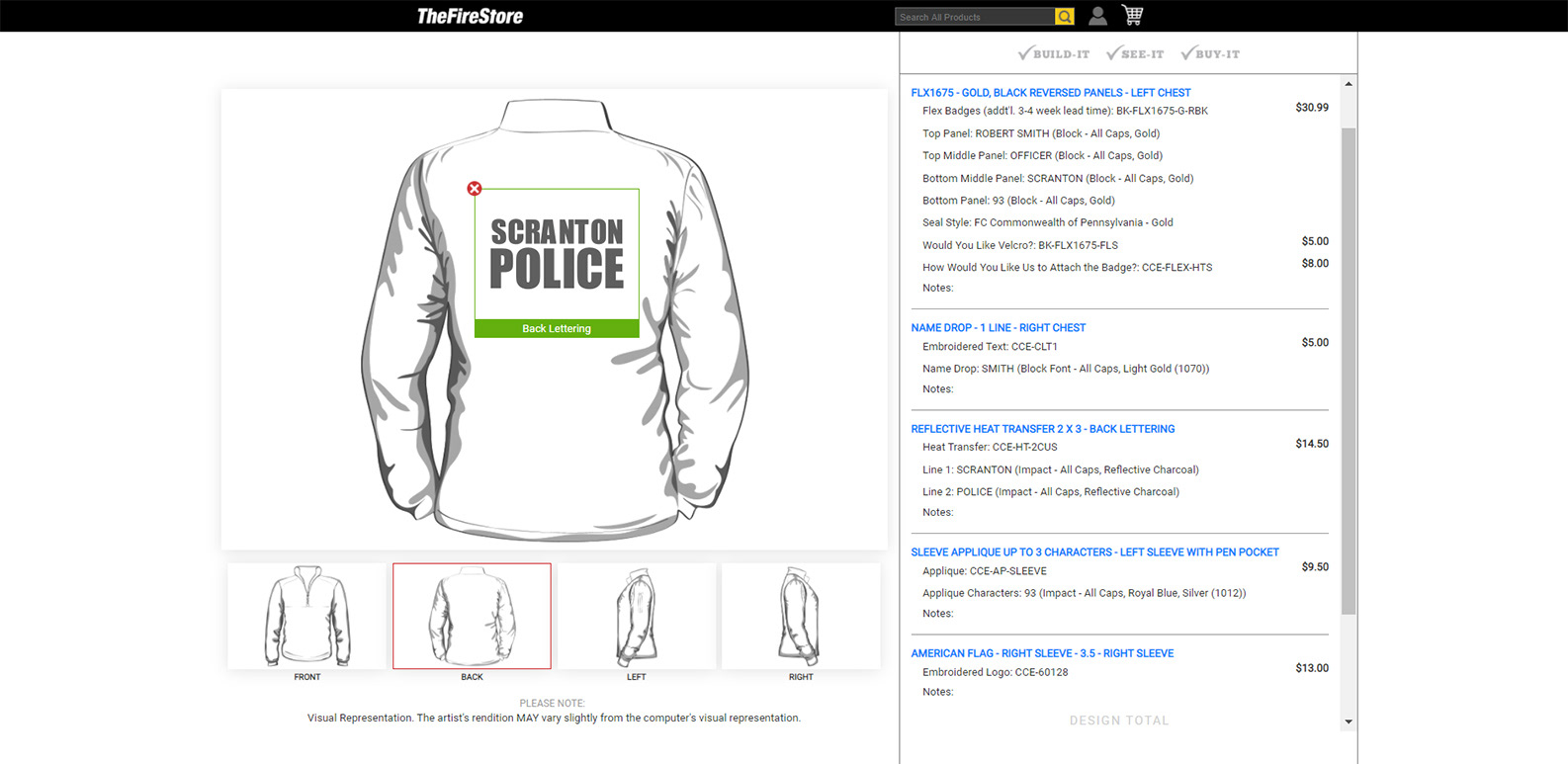Viewport: 1568px width, 764px height.
Task: Open the shopping cart icon
Action: (x=1132, y=15)
